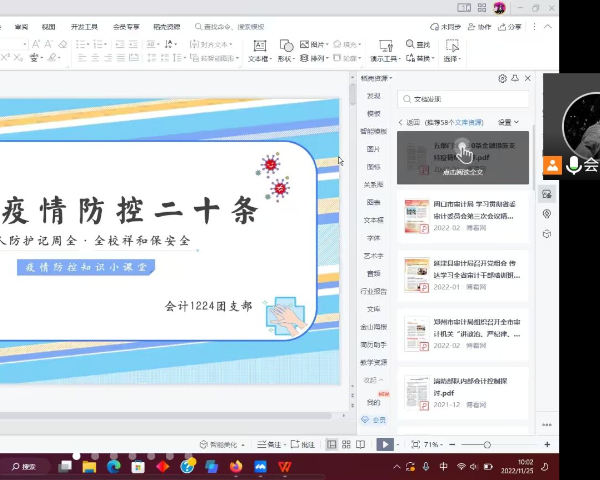Screen dimensions: 600x480
Task: Switch to Slide Sorter view
Action: coord(346,444)
